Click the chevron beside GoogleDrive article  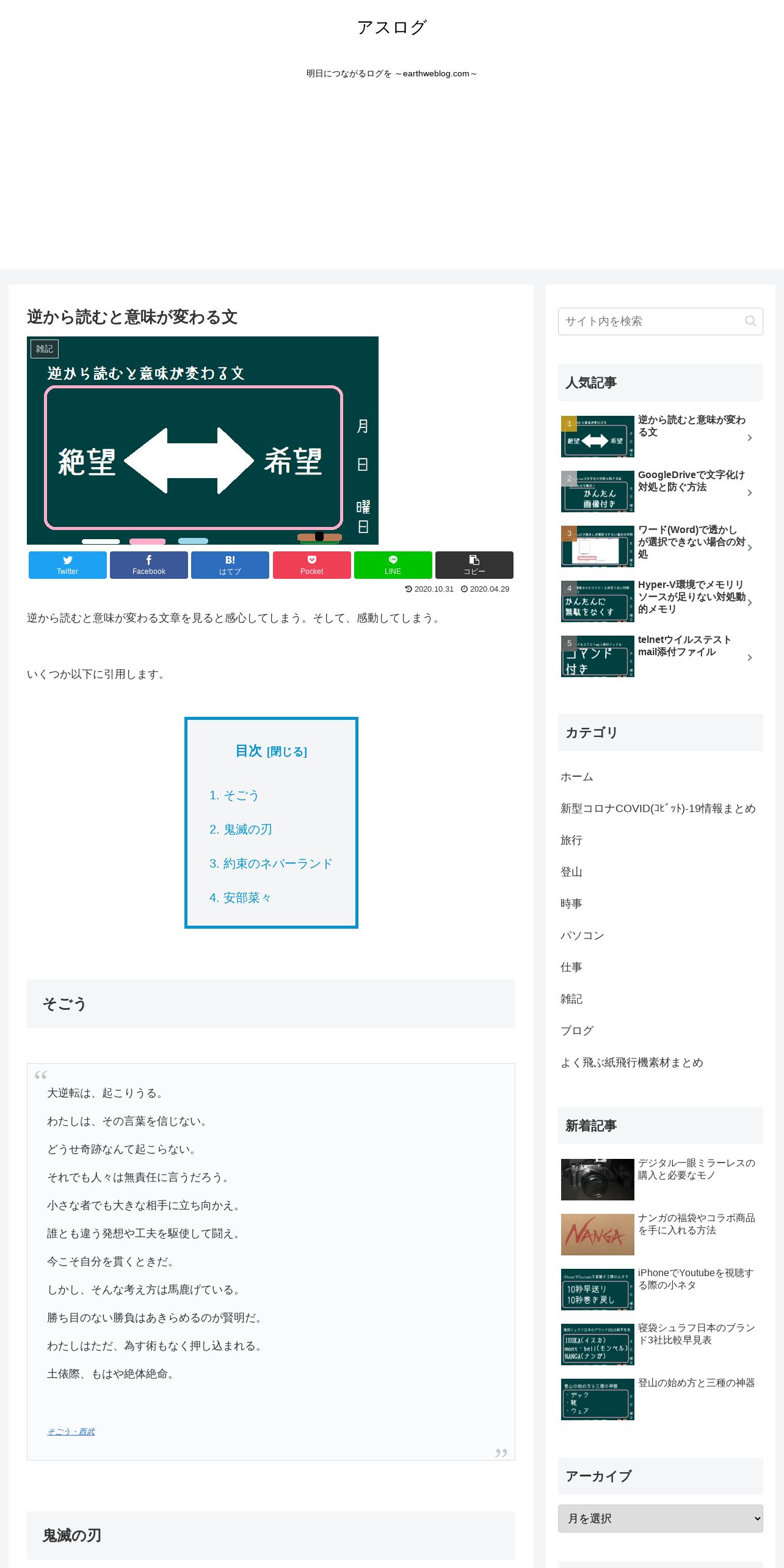(x=750, y=493)
